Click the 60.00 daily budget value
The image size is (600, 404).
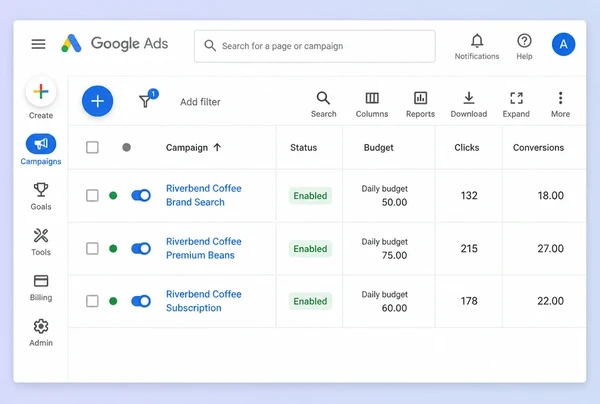click(x=394, y=308)
